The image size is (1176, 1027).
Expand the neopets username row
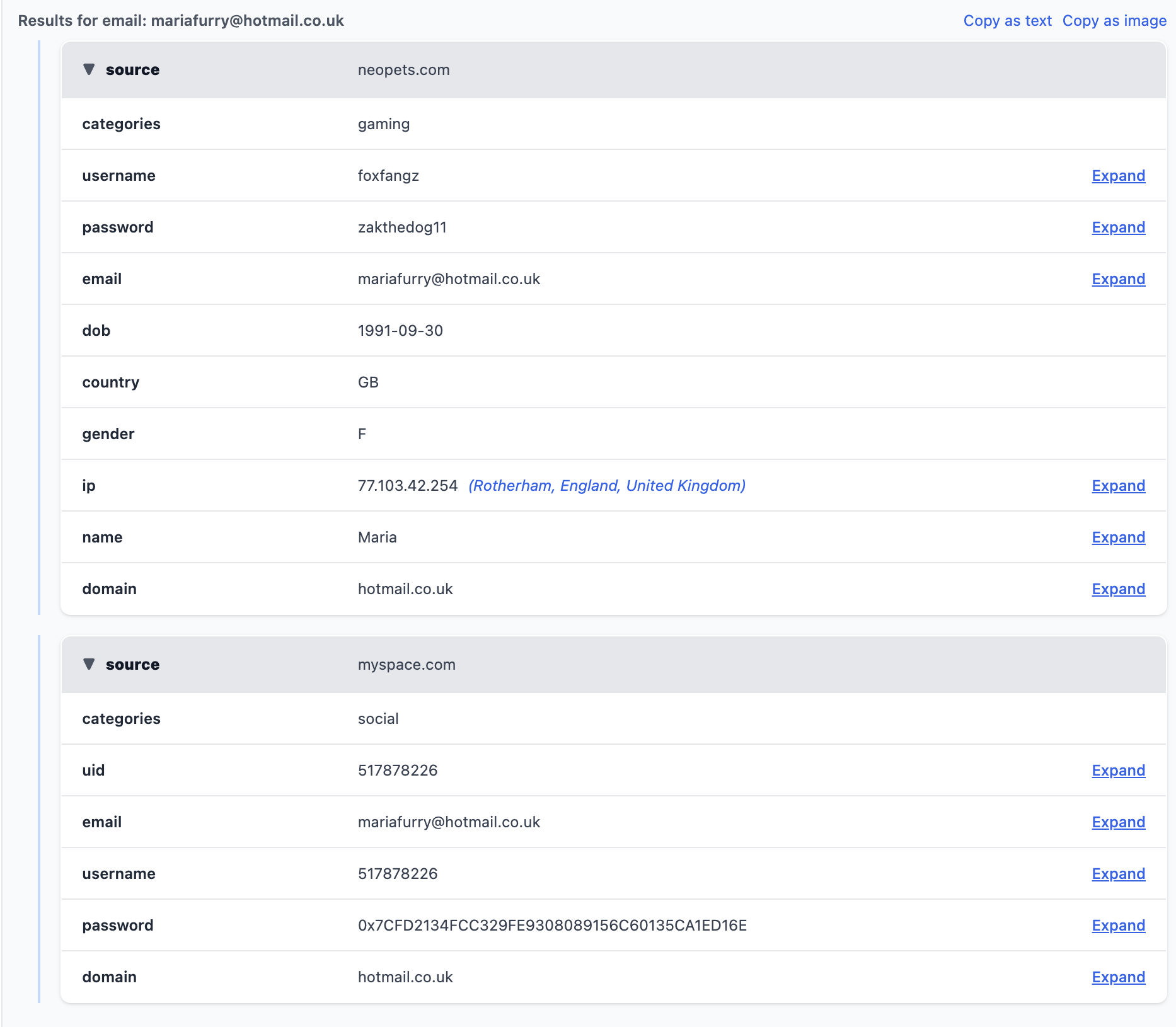1118,176
